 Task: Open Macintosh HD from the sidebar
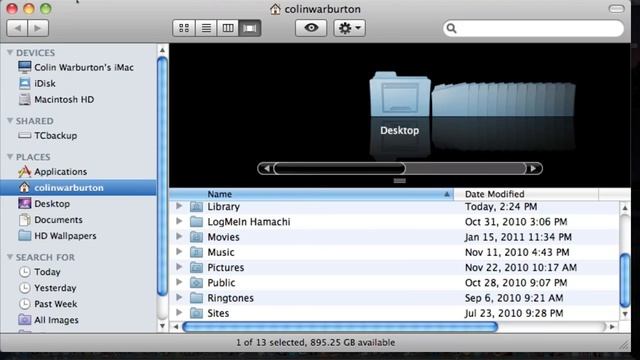point(78,100)
